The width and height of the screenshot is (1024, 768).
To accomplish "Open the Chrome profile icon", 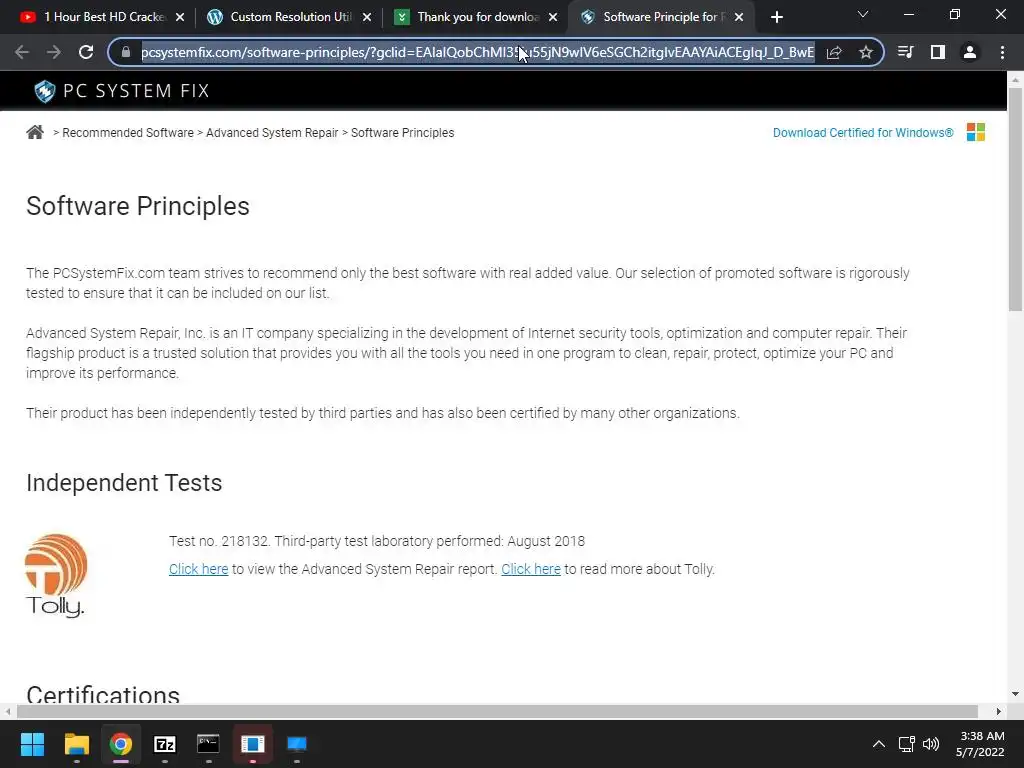I will pos(970,52).
